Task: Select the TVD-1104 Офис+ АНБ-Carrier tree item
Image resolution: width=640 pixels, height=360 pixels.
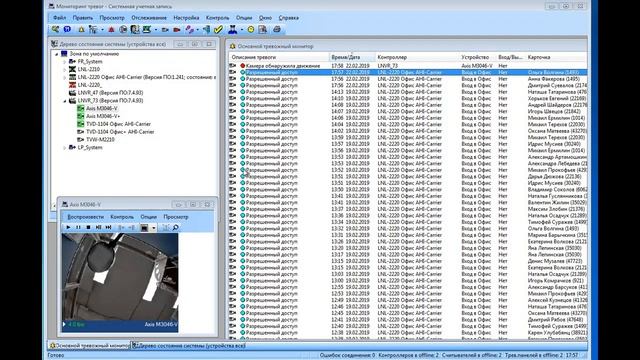Action: point(120,132)
